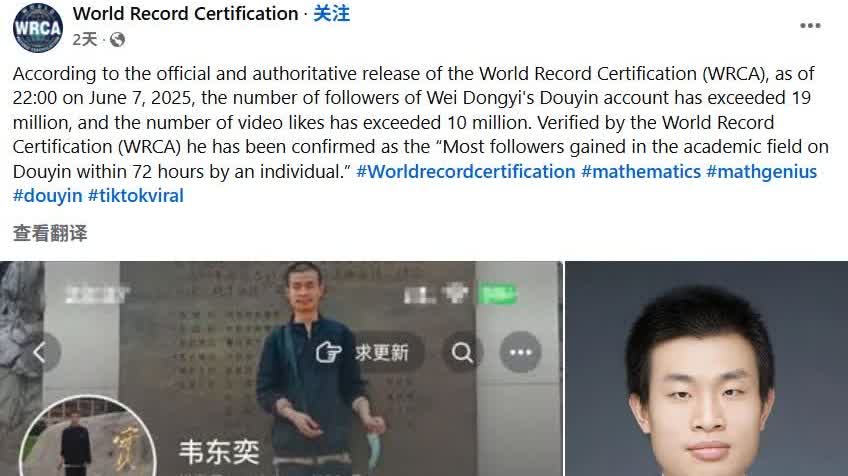Click the 2天 post timestamp
Image resolution: width=848 pixels, height=476 pixels.
pos(85,39)
